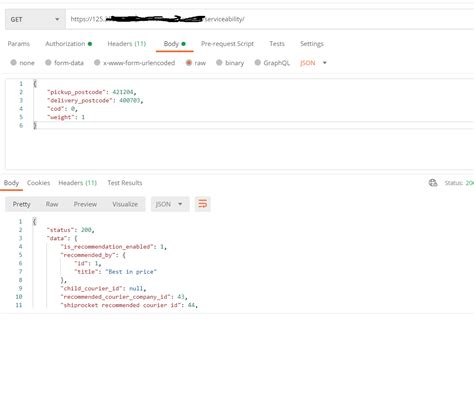Open the Test Results tab
Viewport: 474px width, 417px height.
(125, 183)
